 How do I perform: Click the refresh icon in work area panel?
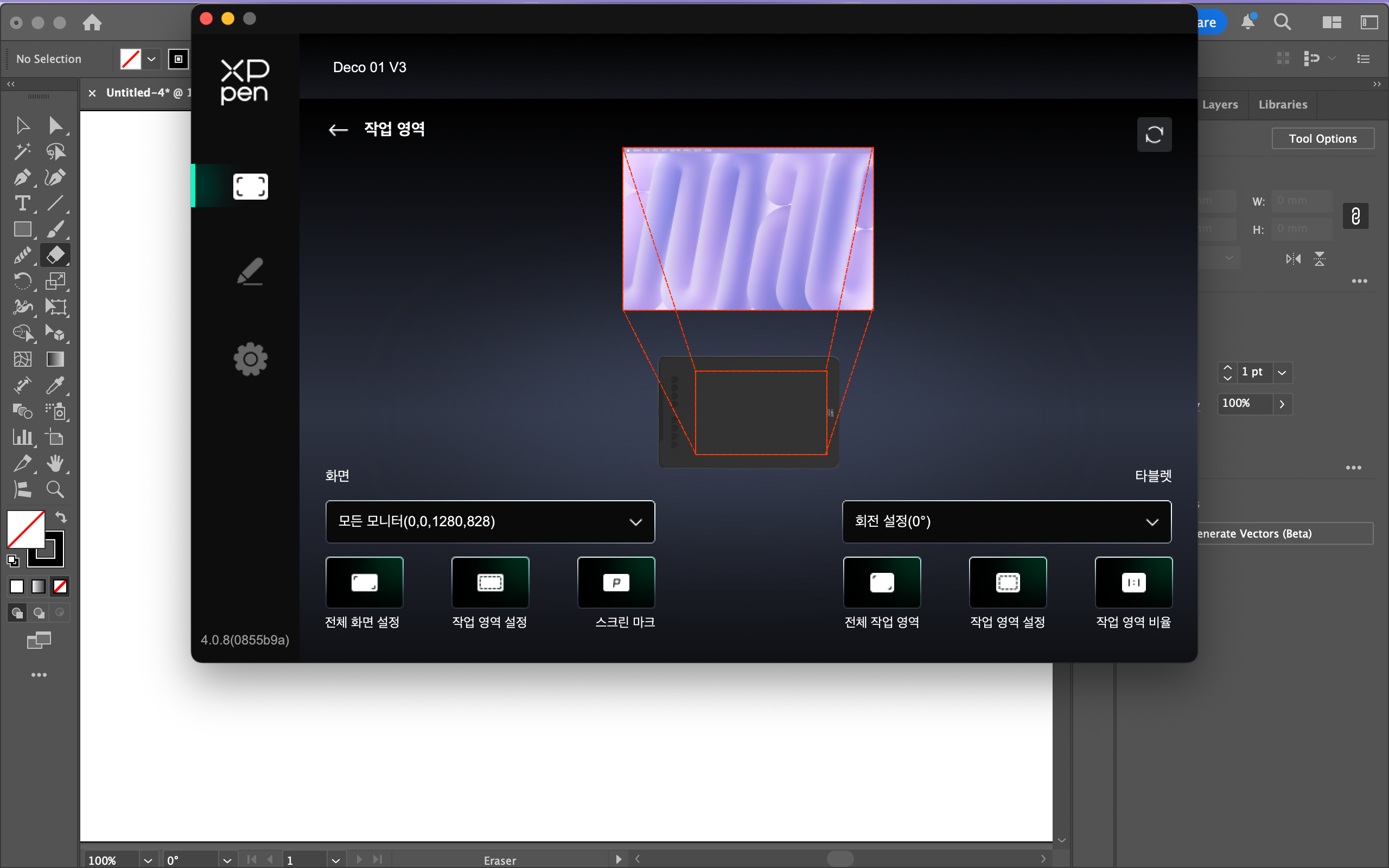(x=1154, y=135)
